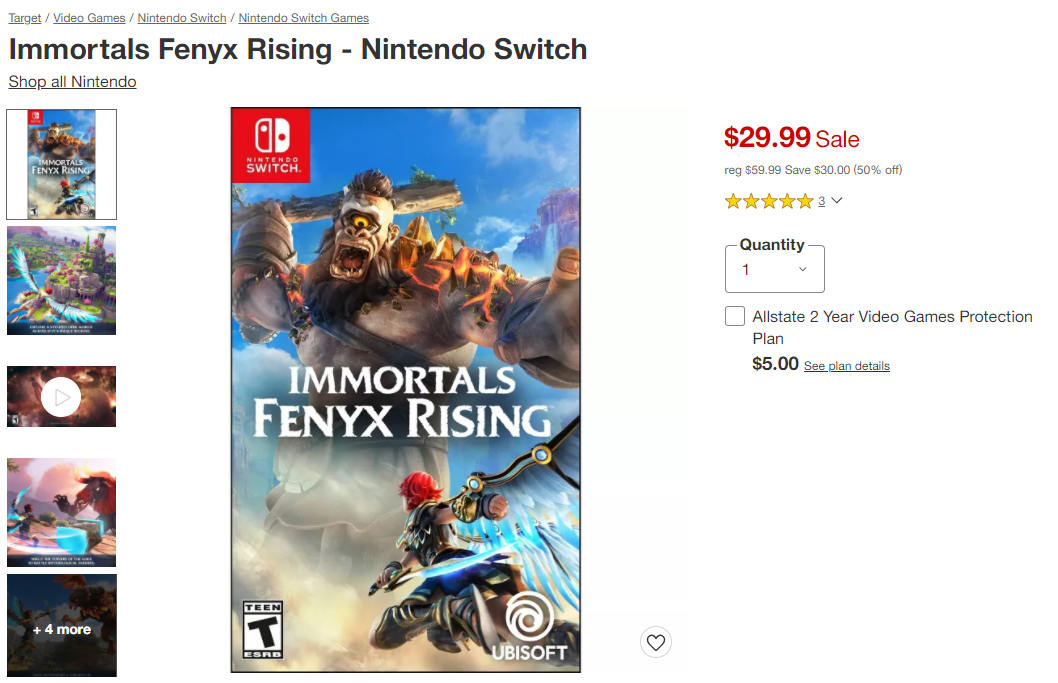1058x683 pixels.
Task: Click the heart favorite icon
Action: tap(656, 642)
